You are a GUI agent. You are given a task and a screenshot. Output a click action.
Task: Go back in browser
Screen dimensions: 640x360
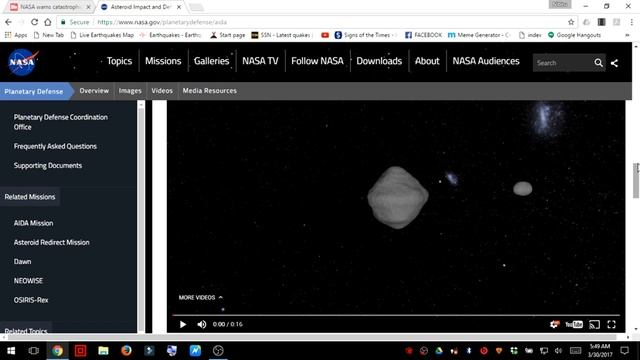click(x=9, y=22)
